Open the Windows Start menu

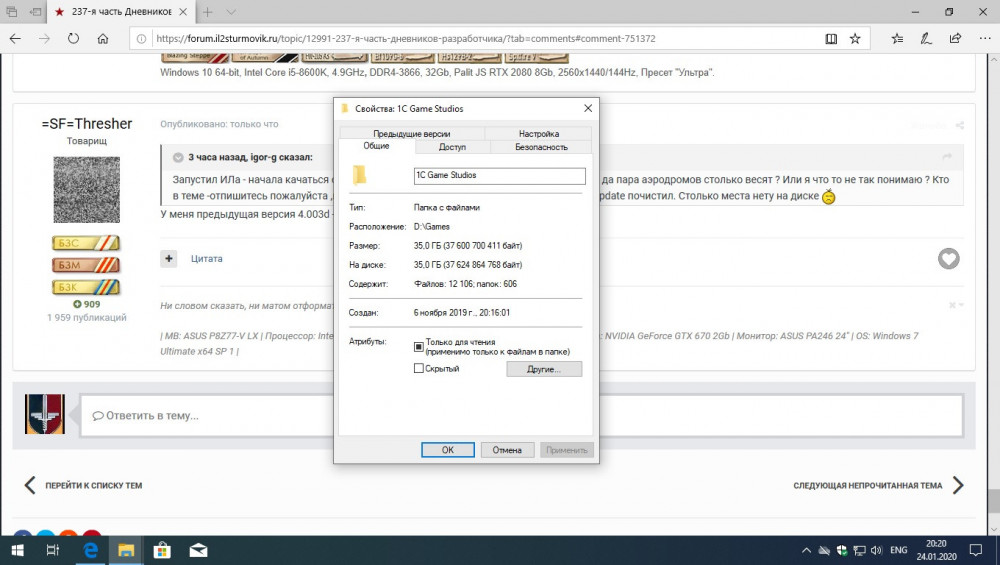pyautogui.click(x=17, y=550)
